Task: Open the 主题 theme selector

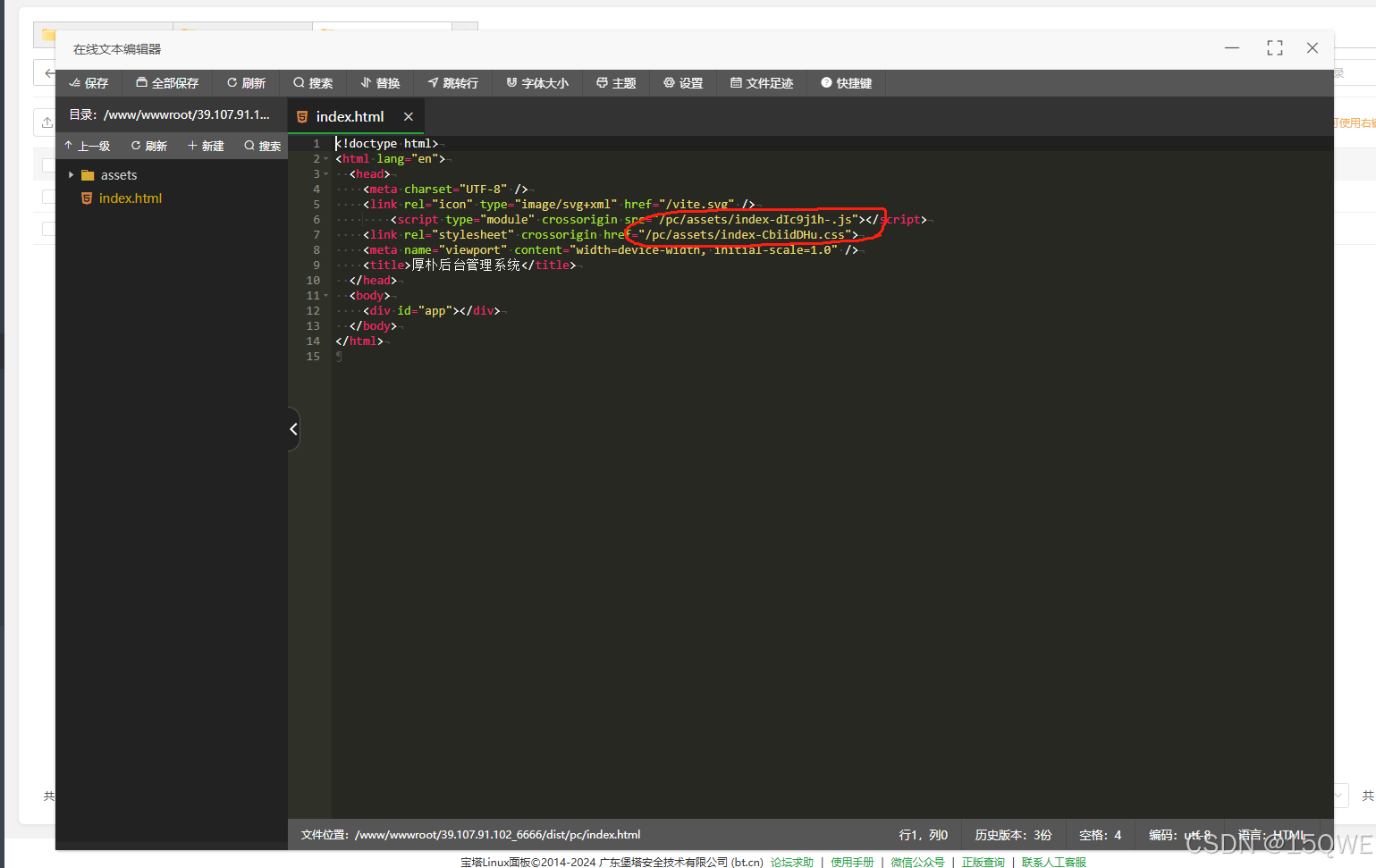Action: tap(616, 83)
